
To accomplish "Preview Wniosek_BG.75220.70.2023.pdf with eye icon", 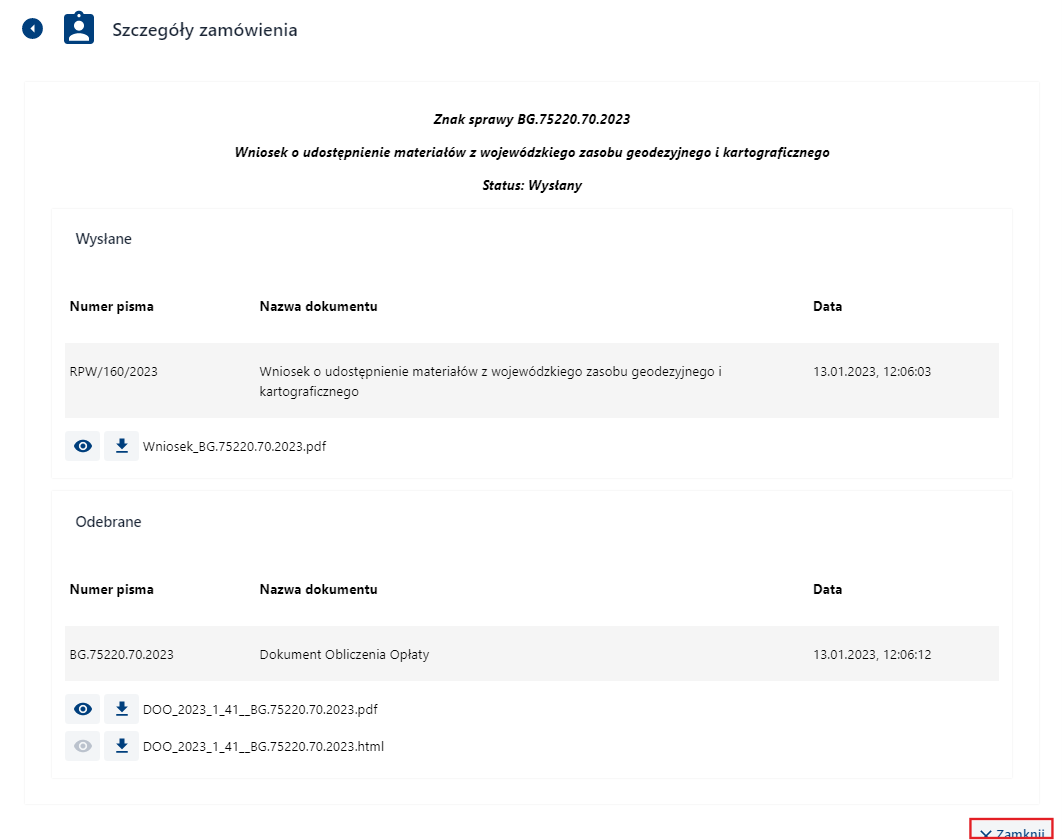I will pyautogui.click(x=83, y=446).
